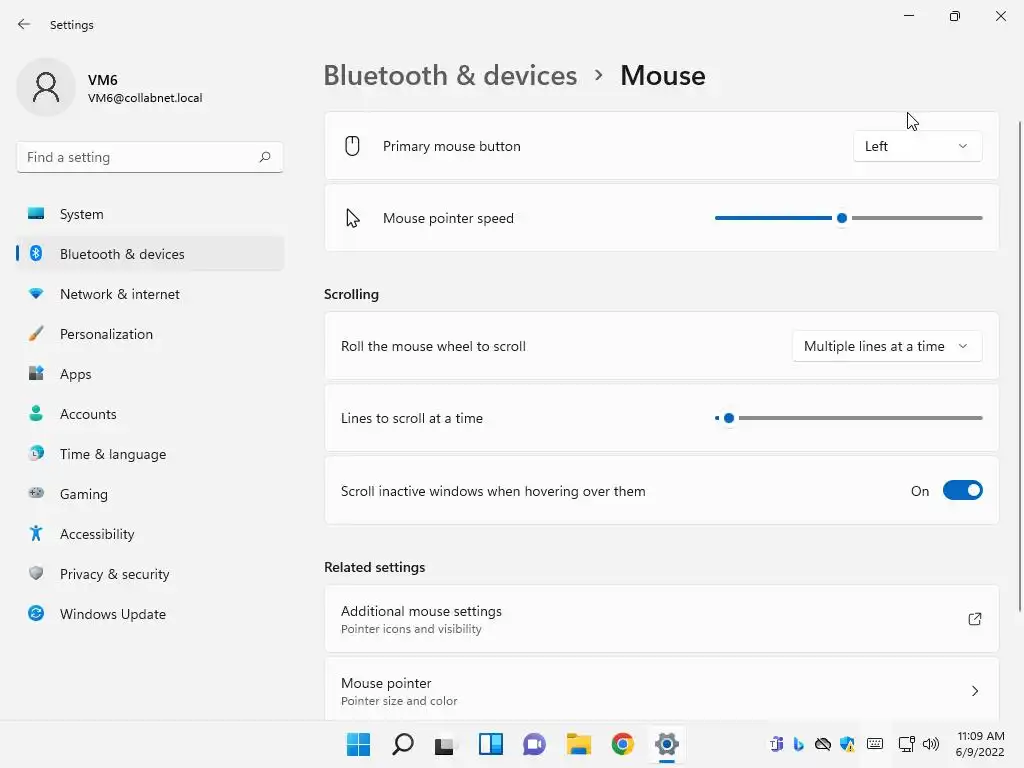Image resolution: width=1024 pixels, height=768 pixels.
Task: Click the Accessibility icon in sidebar
Action: (x=36, y=534)
